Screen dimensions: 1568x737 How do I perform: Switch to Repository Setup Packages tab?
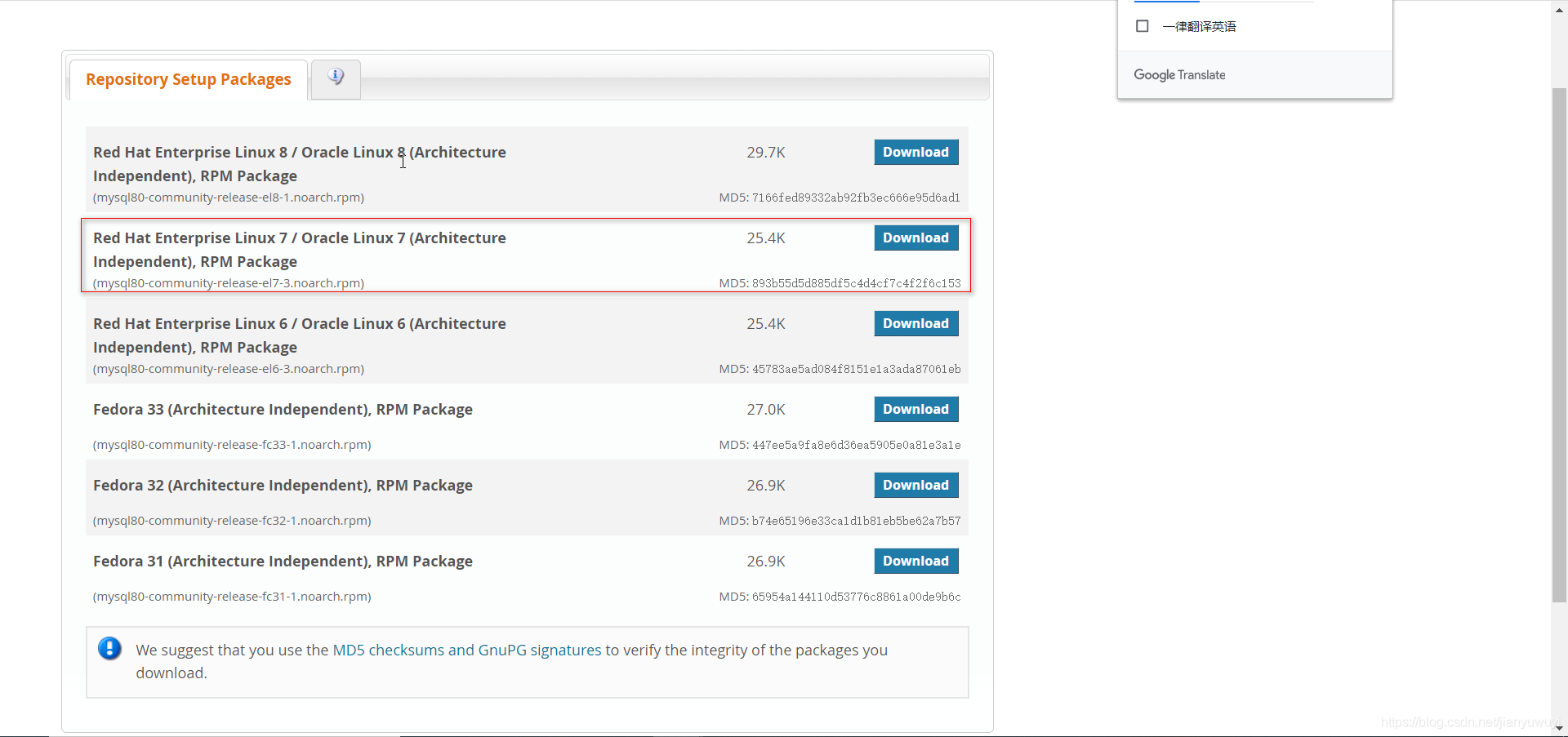coord(189,79)
